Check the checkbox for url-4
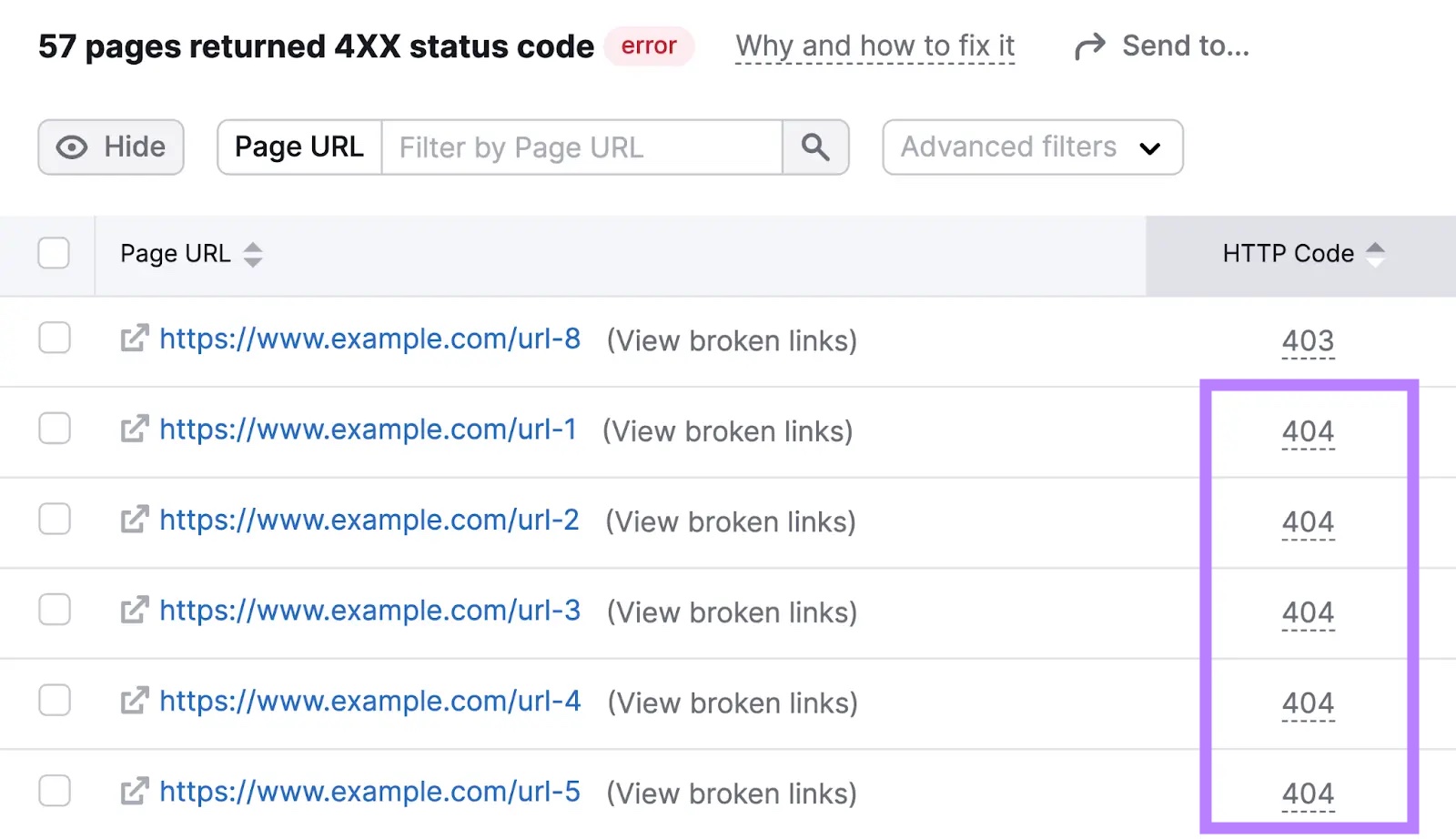Viewport: 1456px width, 839px height. click(x=54, y=701)
